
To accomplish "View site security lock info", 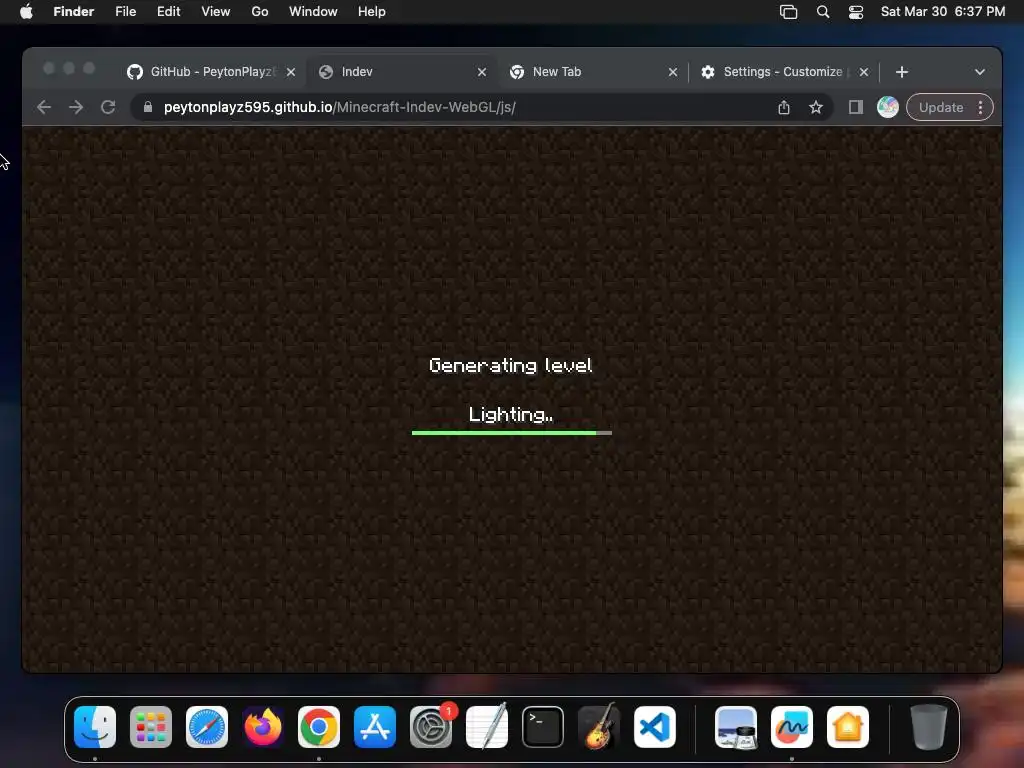I will click(148, 107).
